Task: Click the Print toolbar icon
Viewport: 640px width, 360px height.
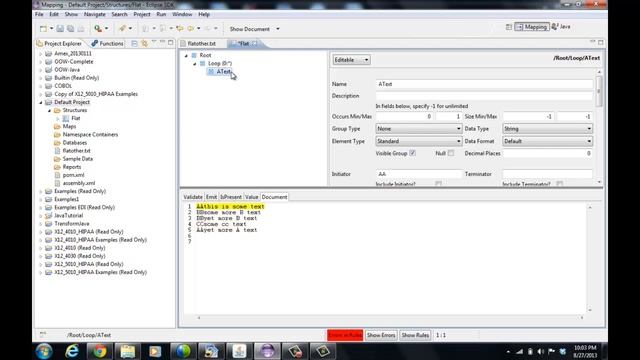Action: click(x=81, y=29)
